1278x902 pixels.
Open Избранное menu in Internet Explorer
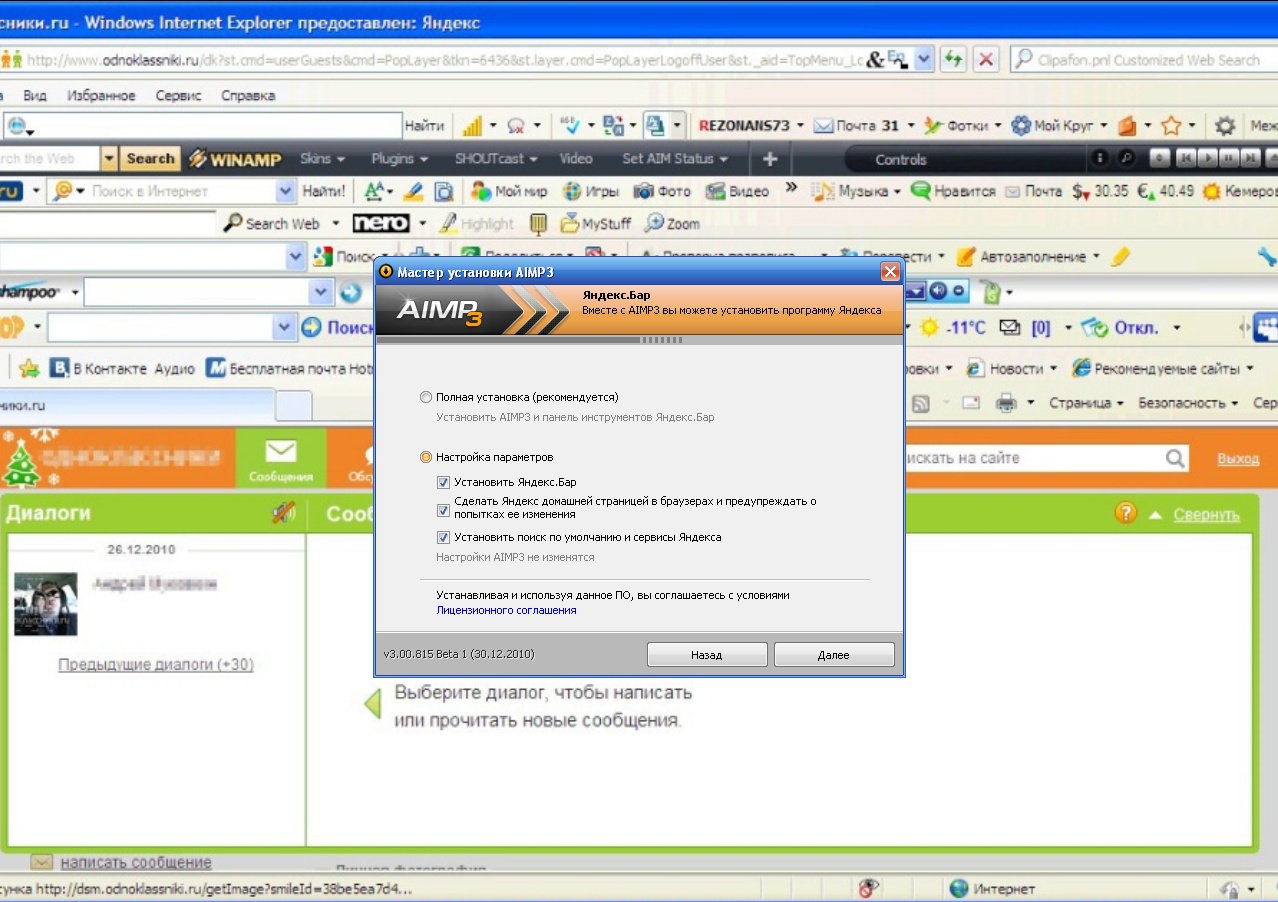click(101, 96)
